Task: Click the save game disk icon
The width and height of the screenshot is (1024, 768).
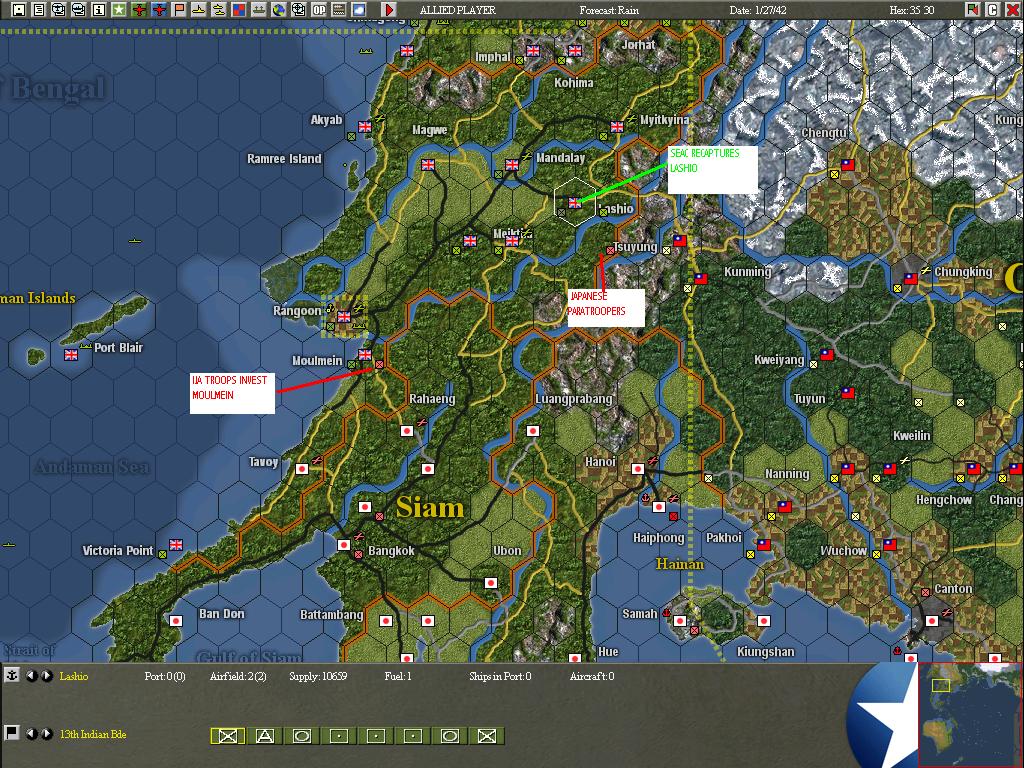Action: 19,10
